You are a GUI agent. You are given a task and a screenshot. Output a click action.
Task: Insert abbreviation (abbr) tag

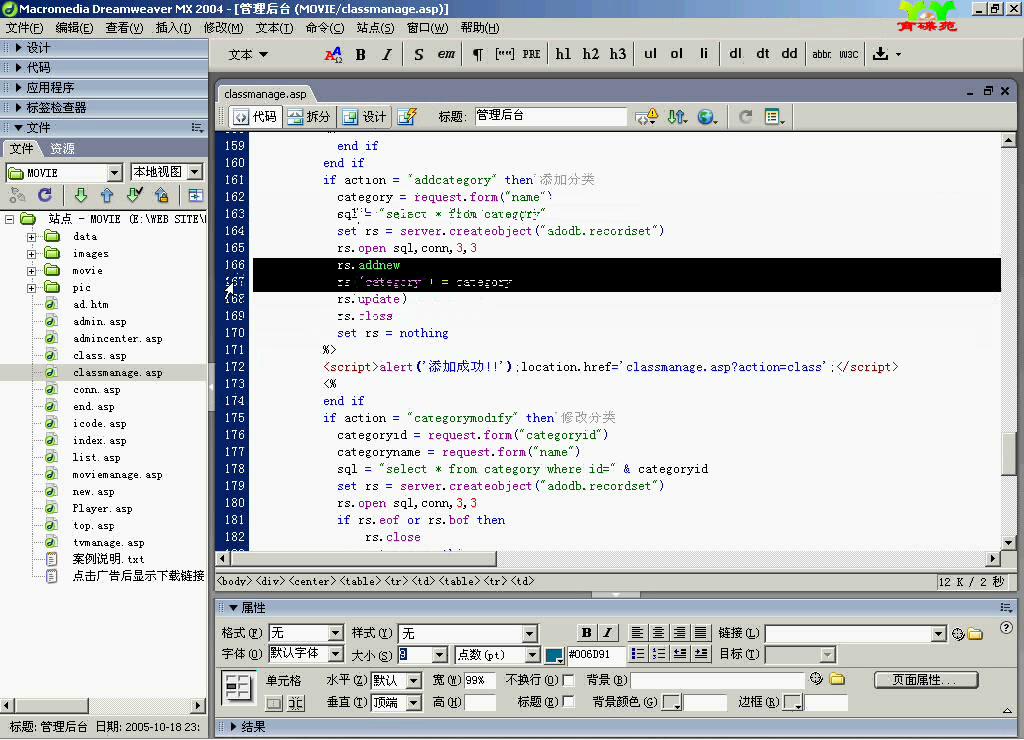(822, 55)
